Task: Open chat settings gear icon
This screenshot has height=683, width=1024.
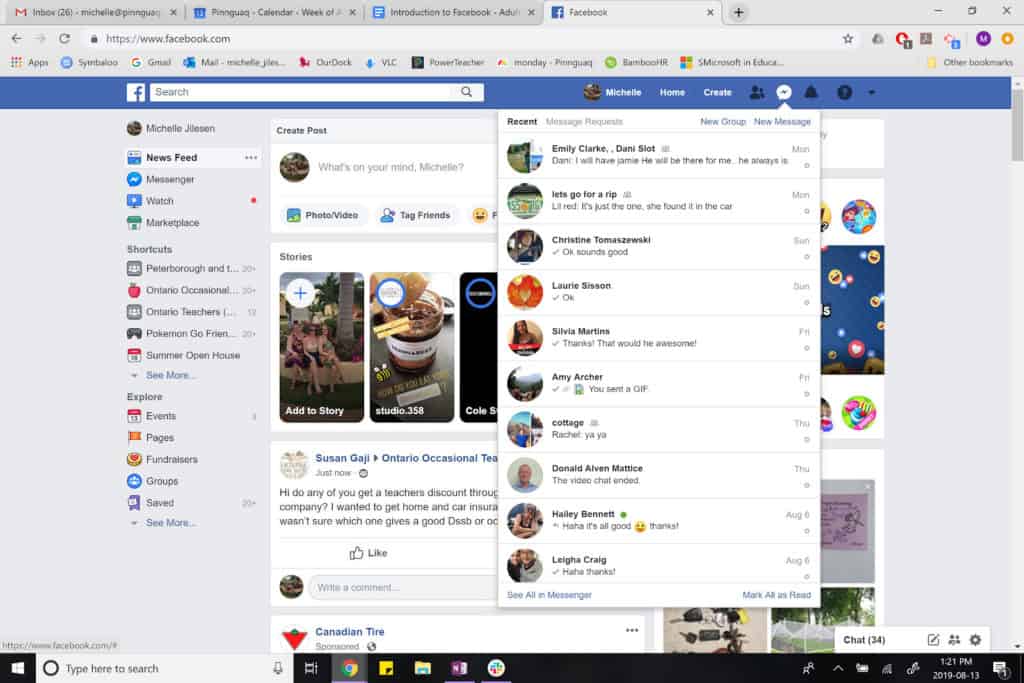Action: click(x=975, y=640)
